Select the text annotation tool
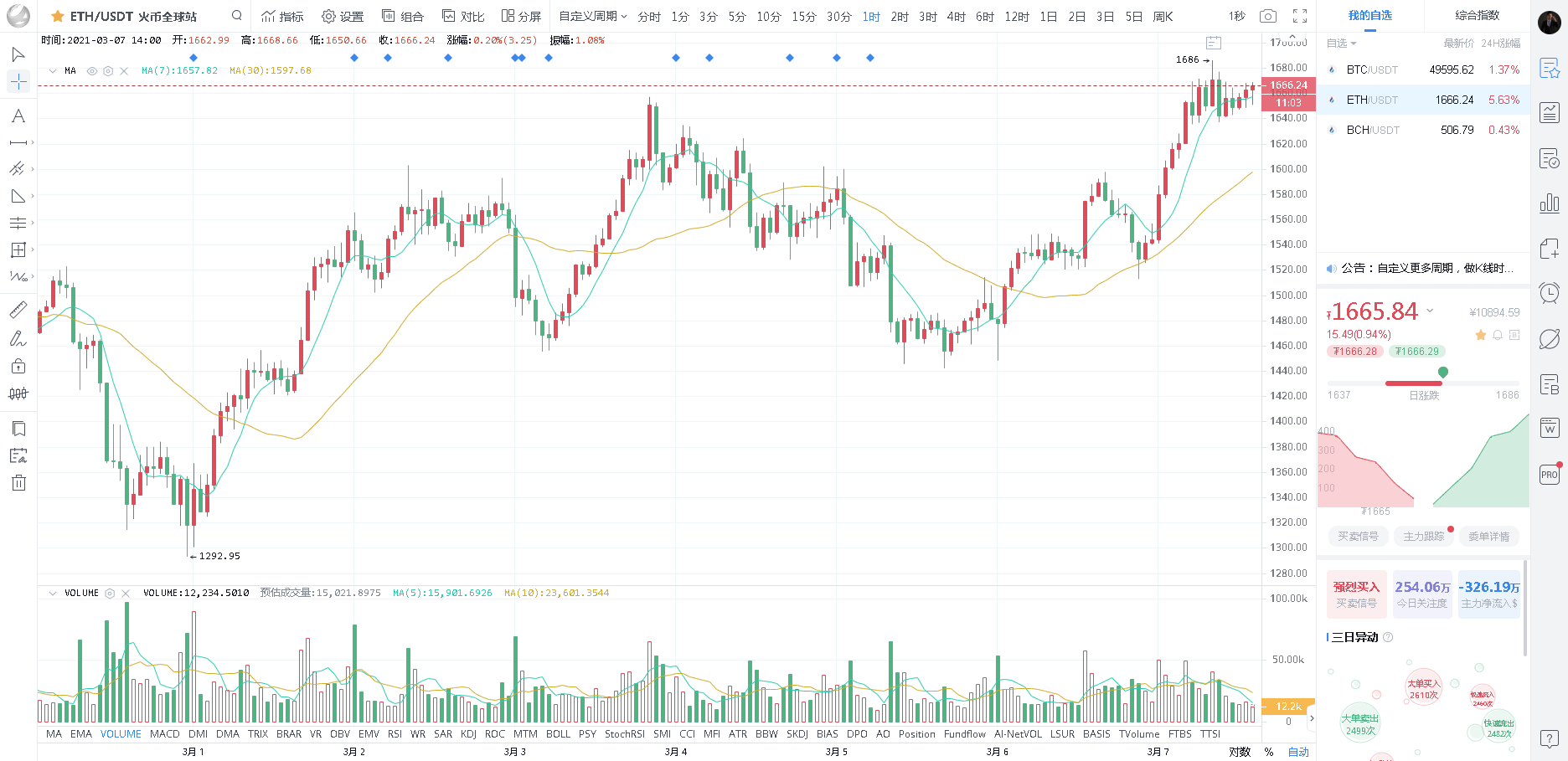This screenshot has width=1568, height=761. 18,116
